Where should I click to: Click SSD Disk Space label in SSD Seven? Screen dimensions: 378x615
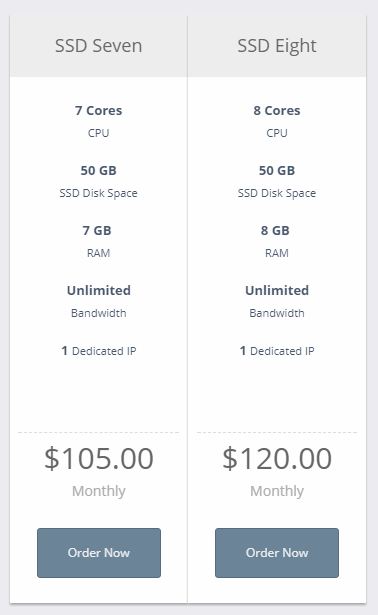point(98,193)
